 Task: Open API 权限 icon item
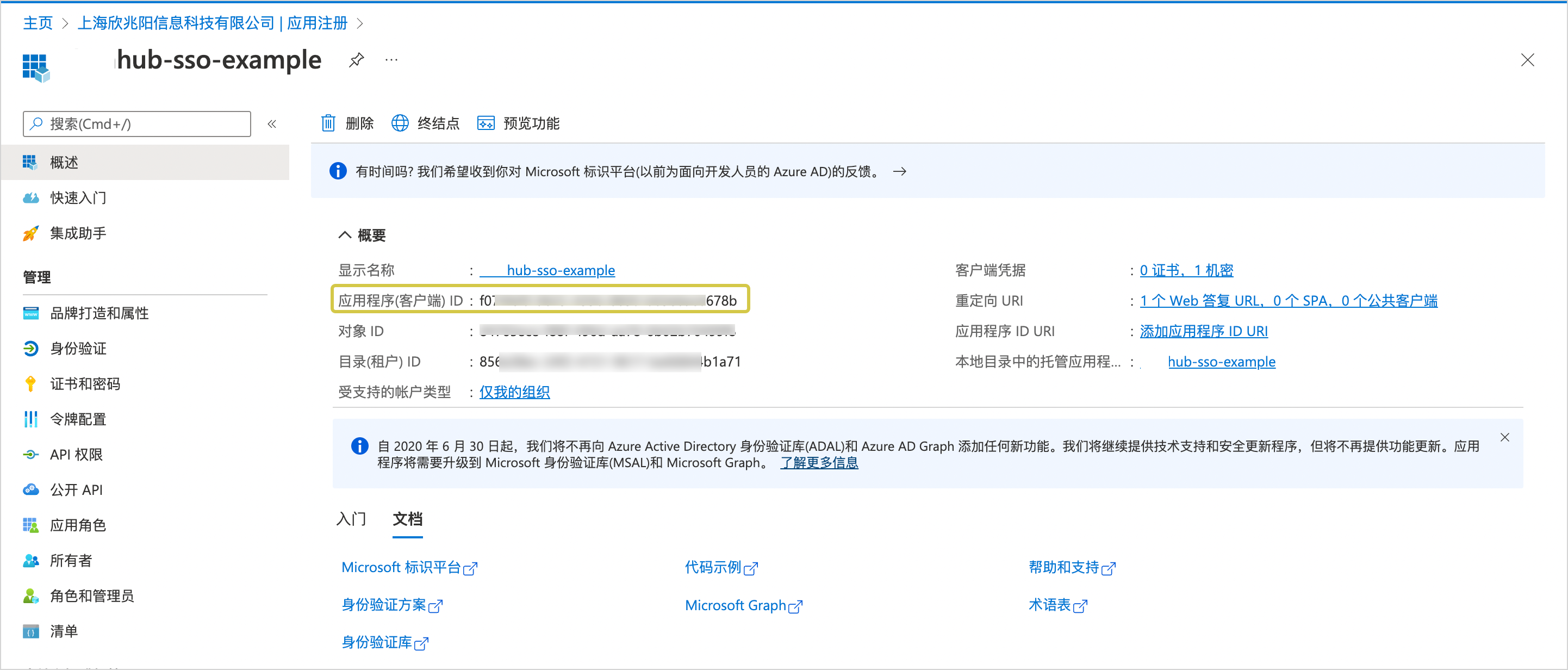pos(30,455)
